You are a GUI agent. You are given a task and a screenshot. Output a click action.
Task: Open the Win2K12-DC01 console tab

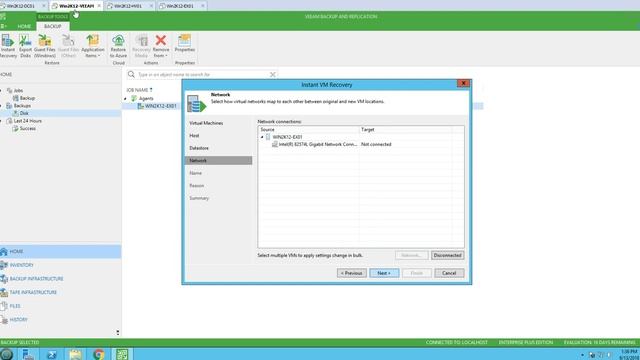click(x=20, y=6)
